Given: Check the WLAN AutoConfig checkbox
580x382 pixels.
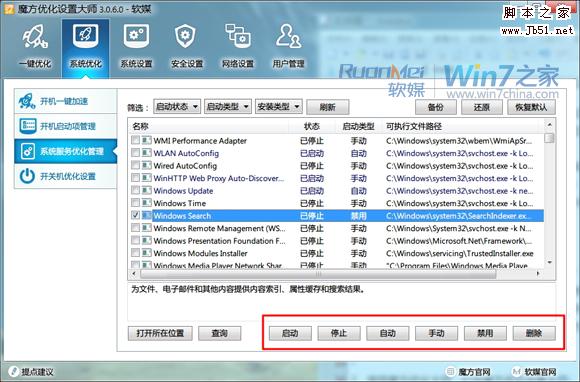Looking at the screenshot, I should (135, 153).
